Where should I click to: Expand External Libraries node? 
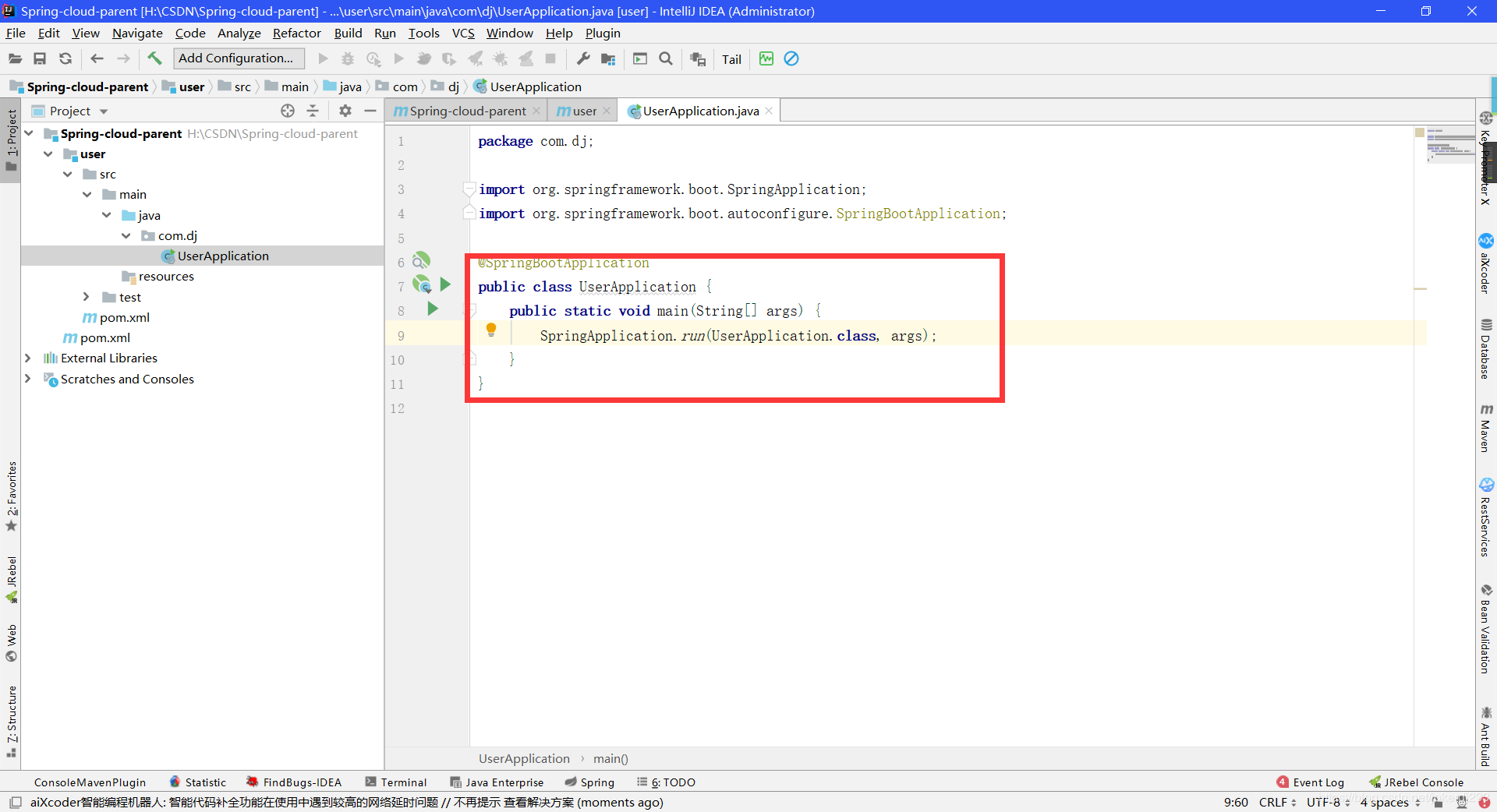pyautogui.click(x=28, y=358)
